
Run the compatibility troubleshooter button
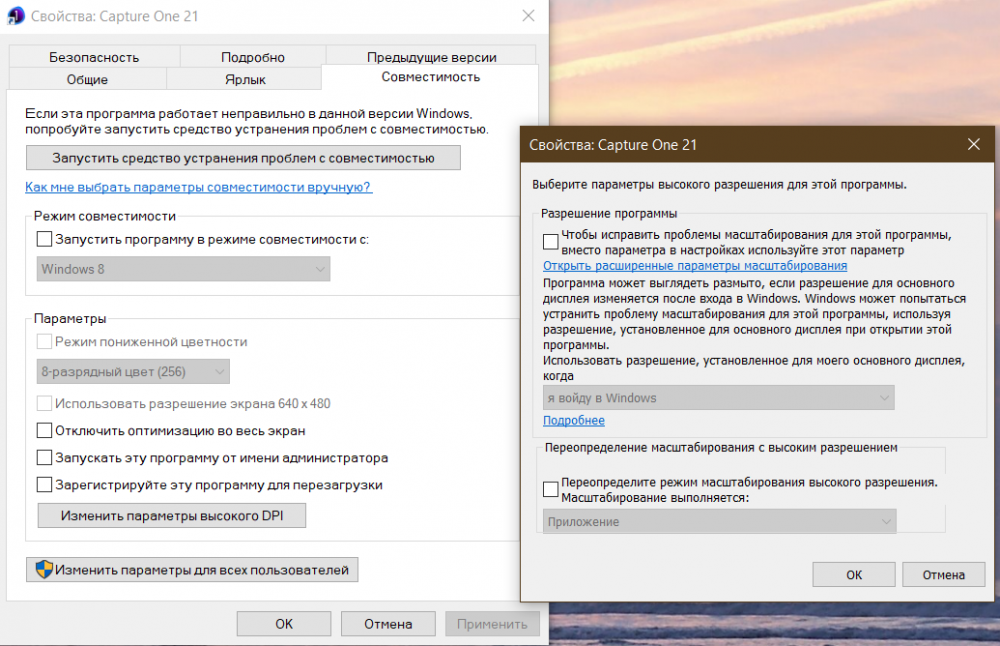(243, 158)
